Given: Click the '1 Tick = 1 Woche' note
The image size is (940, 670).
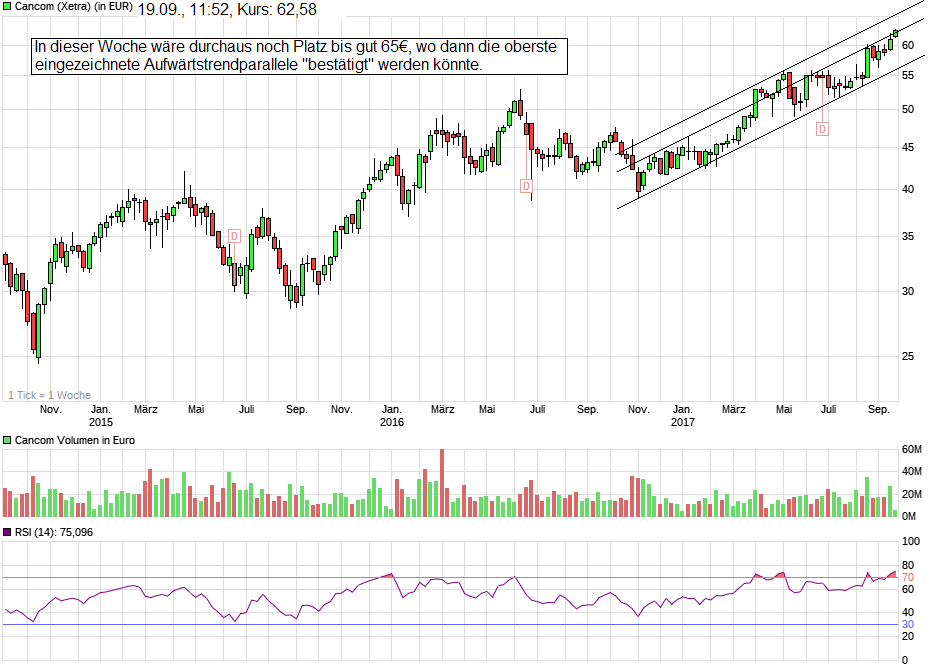Looking at the screenshot, I should [50, 396].
